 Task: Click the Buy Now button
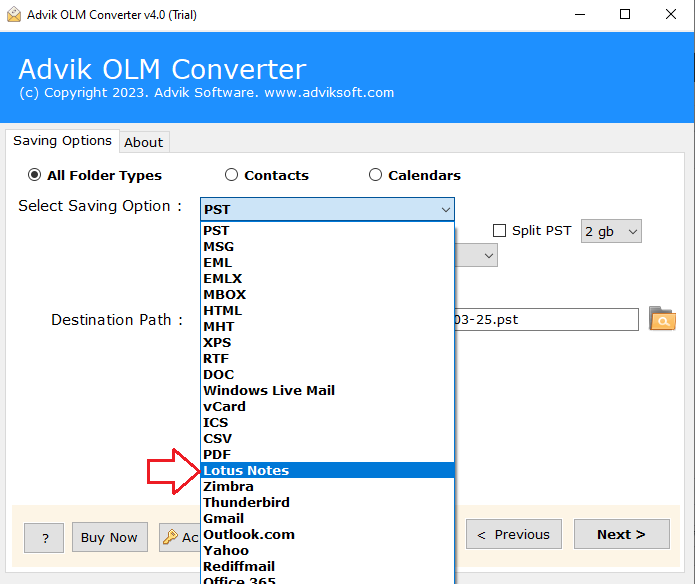coord(109,537)
